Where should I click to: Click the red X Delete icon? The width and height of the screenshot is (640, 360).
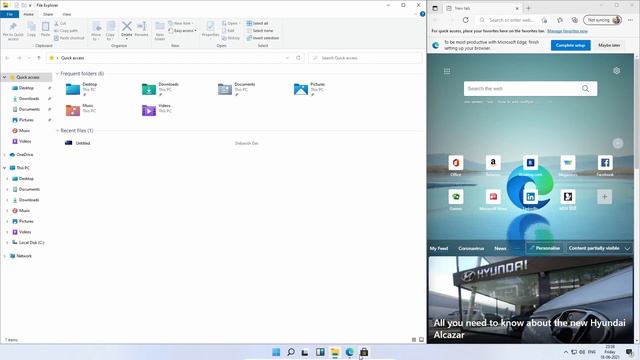[x=127, y=27]
